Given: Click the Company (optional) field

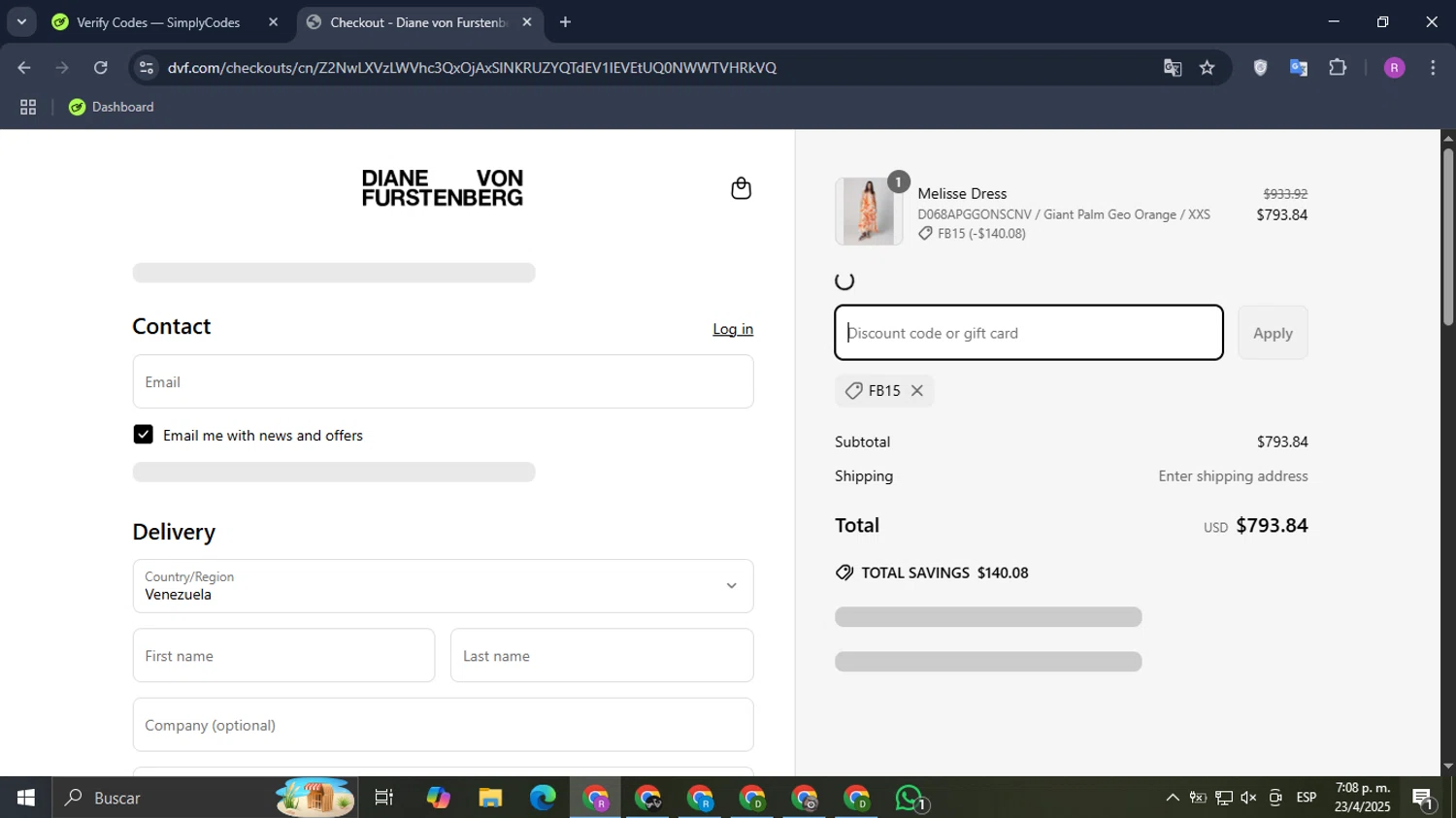Looking at the screenshot, I should coord(443,725).
